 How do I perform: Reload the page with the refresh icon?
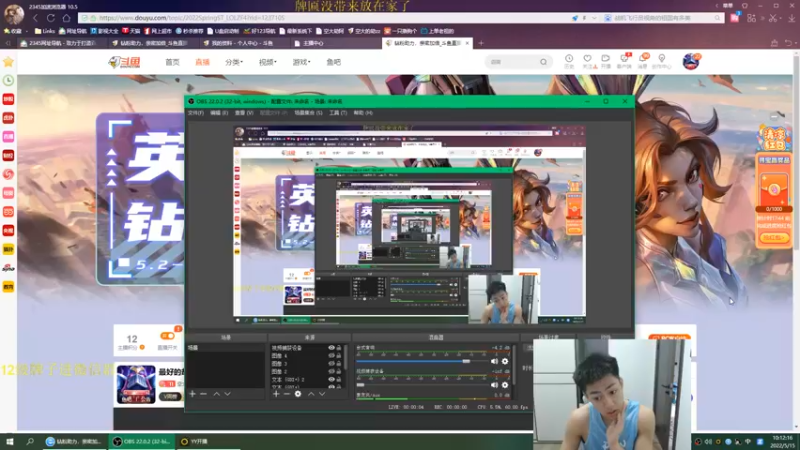(51, 18)
